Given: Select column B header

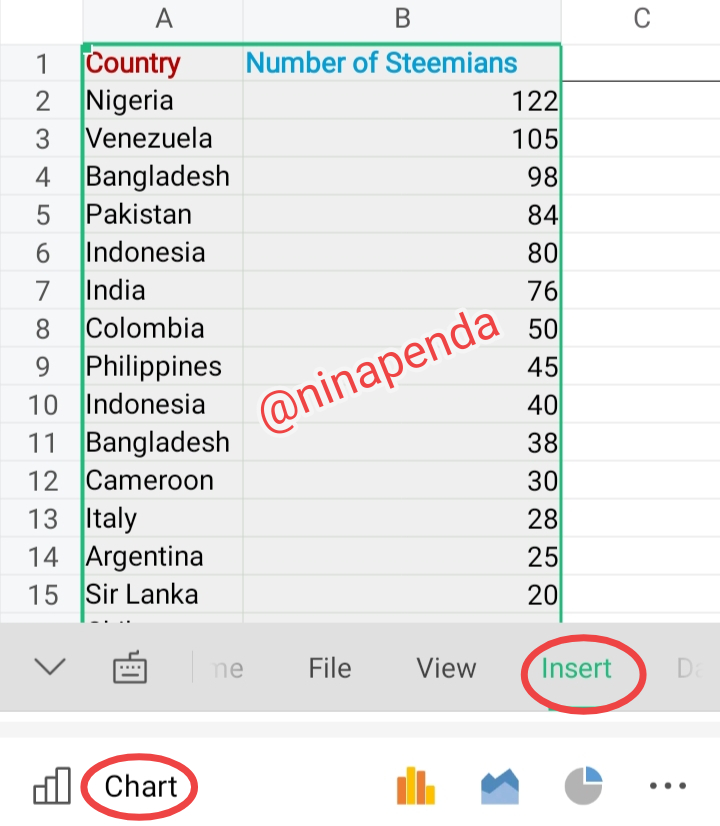Looking at the screenshot, I should tap(402, 18).
